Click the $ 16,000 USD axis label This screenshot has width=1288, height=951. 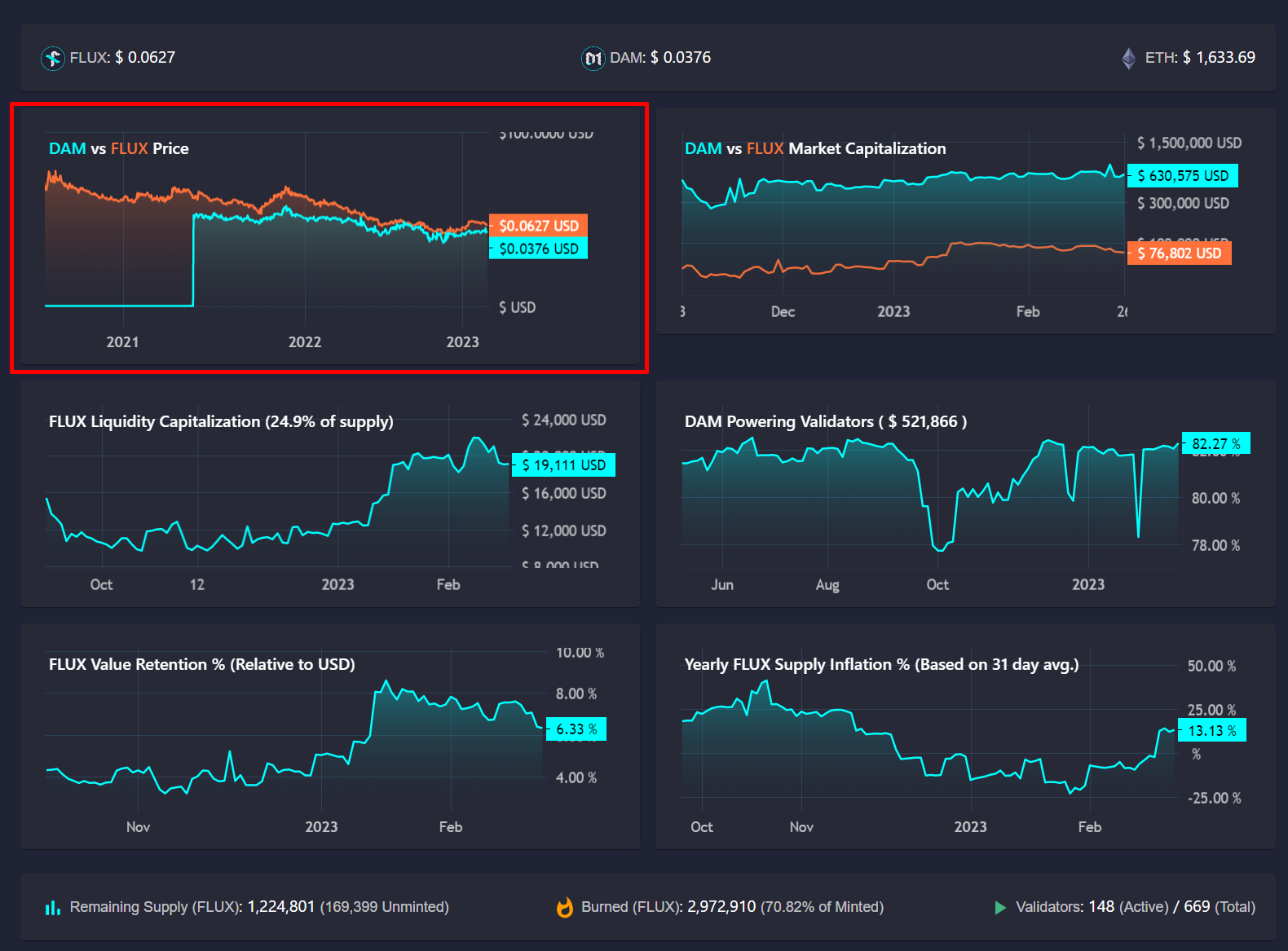click(564, 493)
